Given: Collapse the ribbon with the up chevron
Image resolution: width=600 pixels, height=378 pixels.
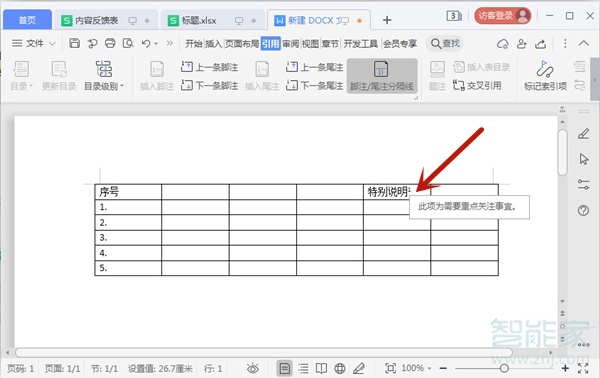Looking at the screenshot, I should point(584,43).
